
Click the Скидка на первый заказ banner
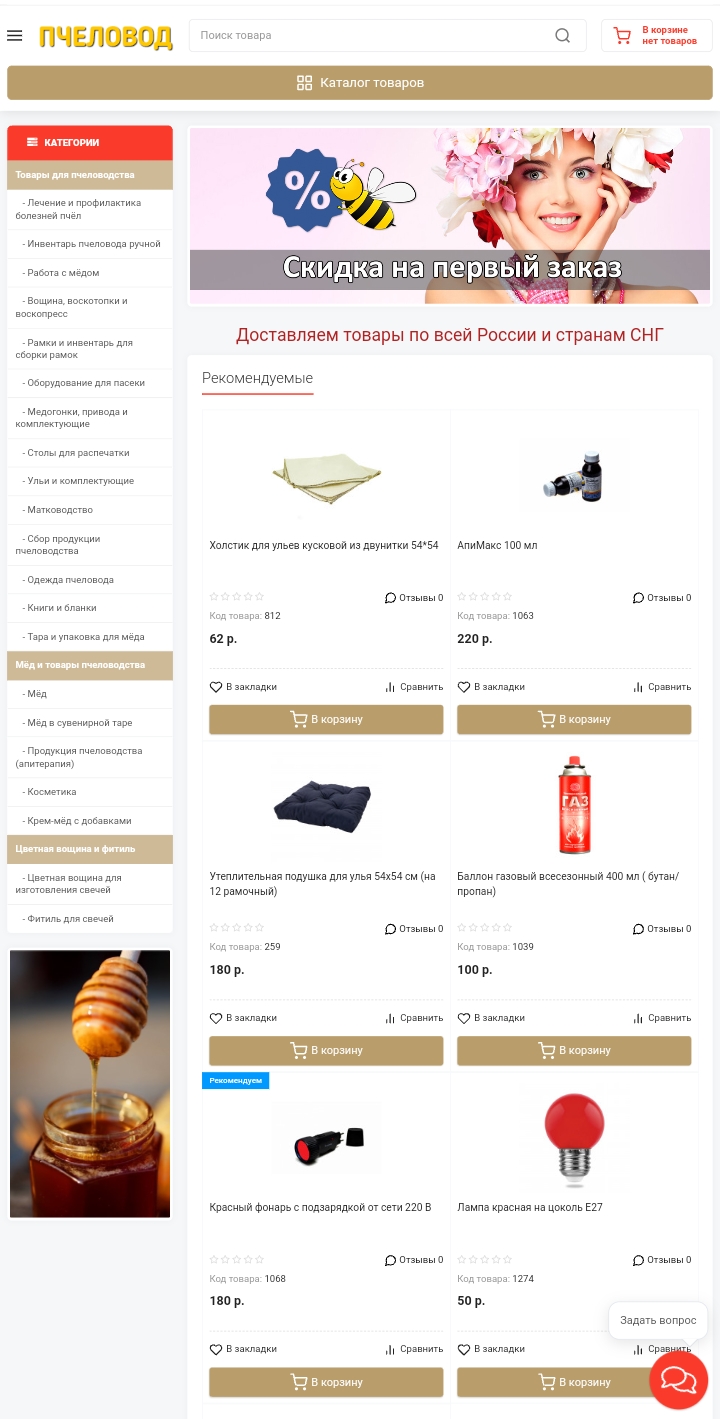pyautogui.click(x=450, y=215)
